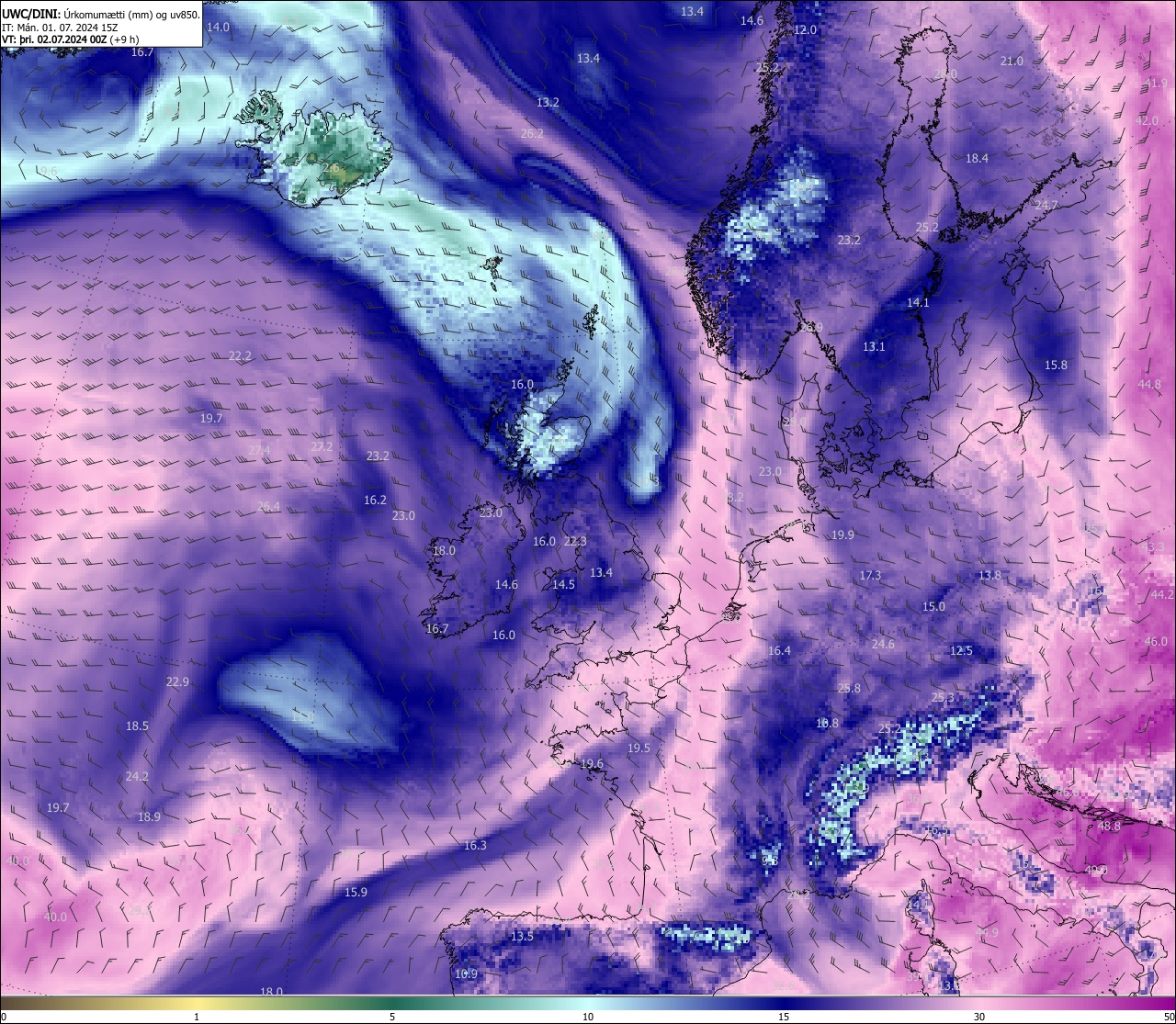The width and height of the screenshot is (1176, 1024).
Task: Click the 27.2 value west of Ireland
Action: point(322,446)
